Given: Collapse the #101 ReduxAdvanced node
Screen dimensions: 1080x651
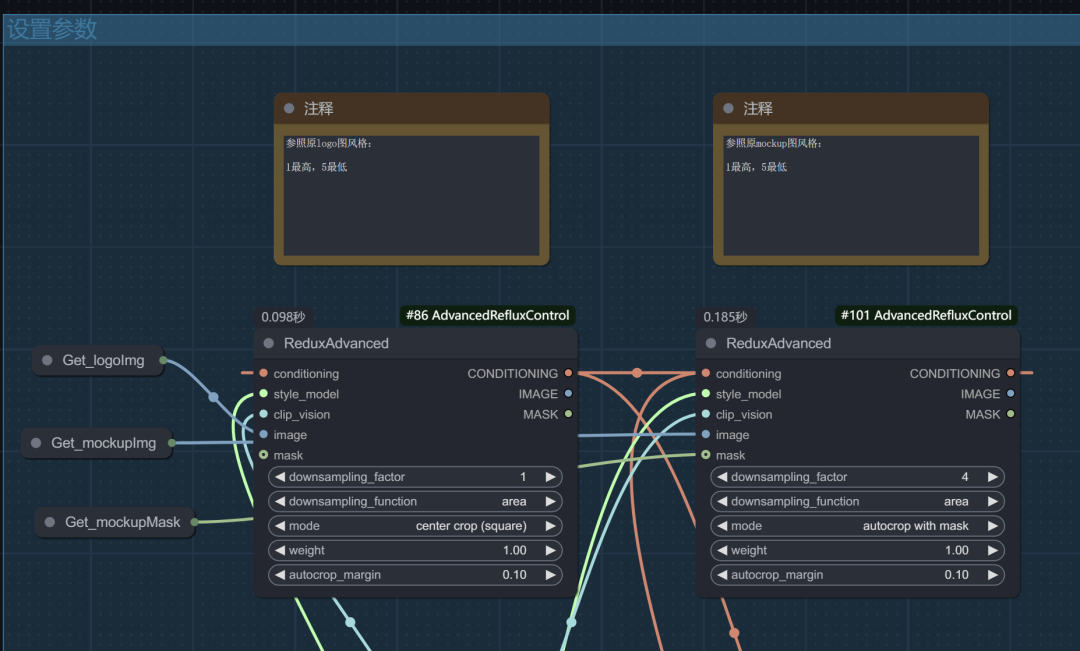Looking at the screenshot, I should (x=709, y=343).
